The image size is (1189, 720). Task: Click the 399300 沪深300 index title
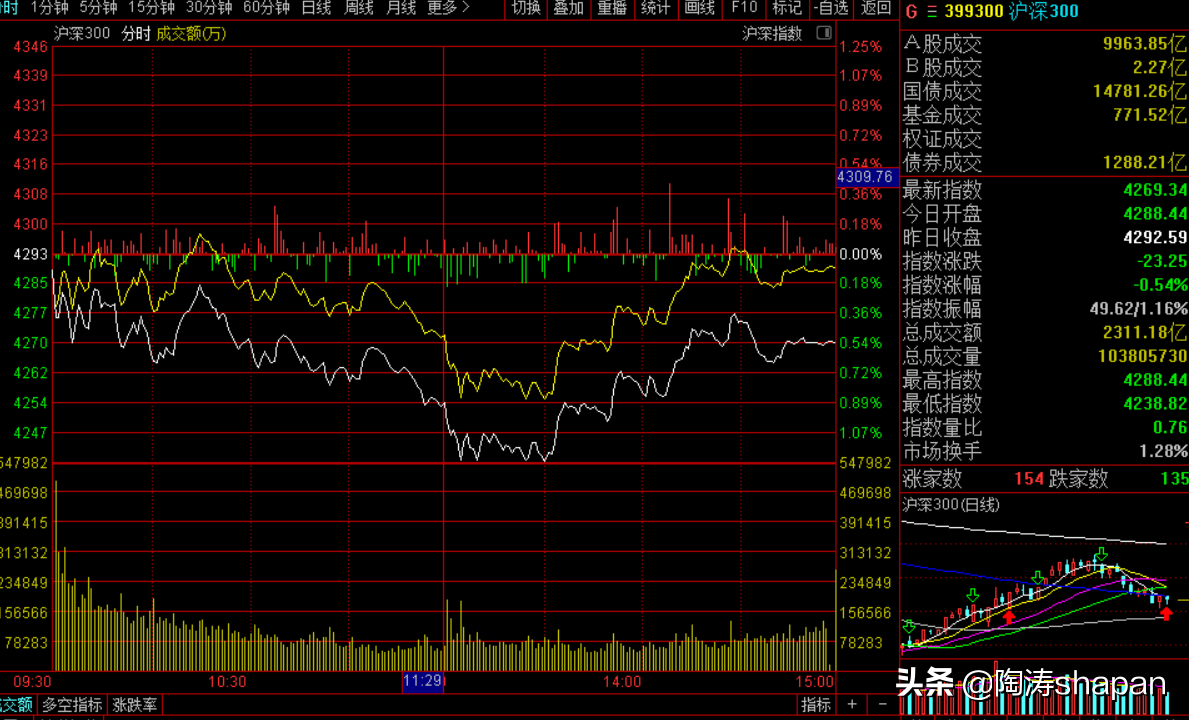1012,11
